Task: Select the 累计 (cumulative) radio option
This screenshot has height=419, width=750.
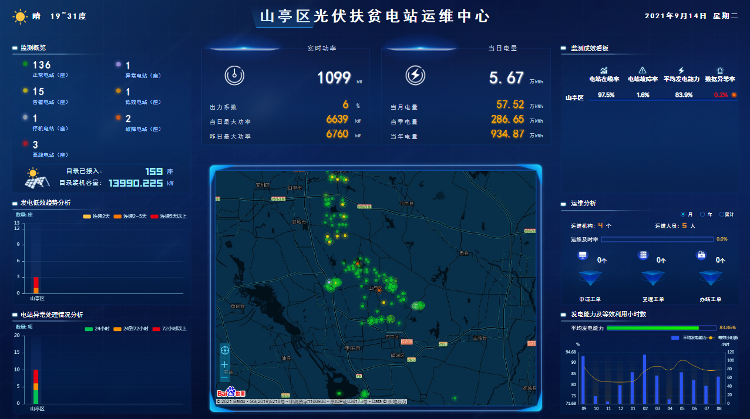Action: click(x=724, y=214)
